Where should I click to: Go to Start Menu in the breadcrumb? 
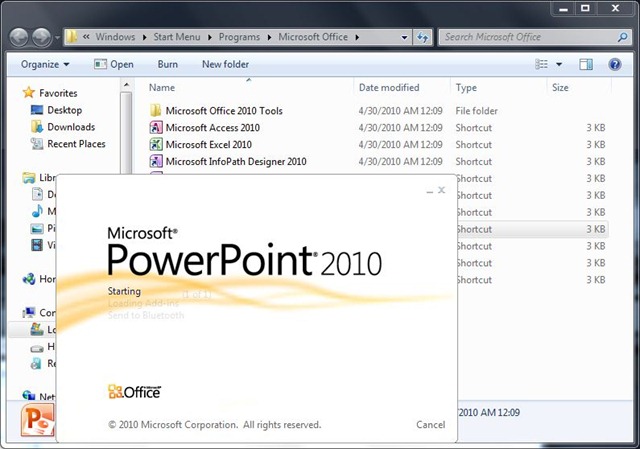(177, 37)
